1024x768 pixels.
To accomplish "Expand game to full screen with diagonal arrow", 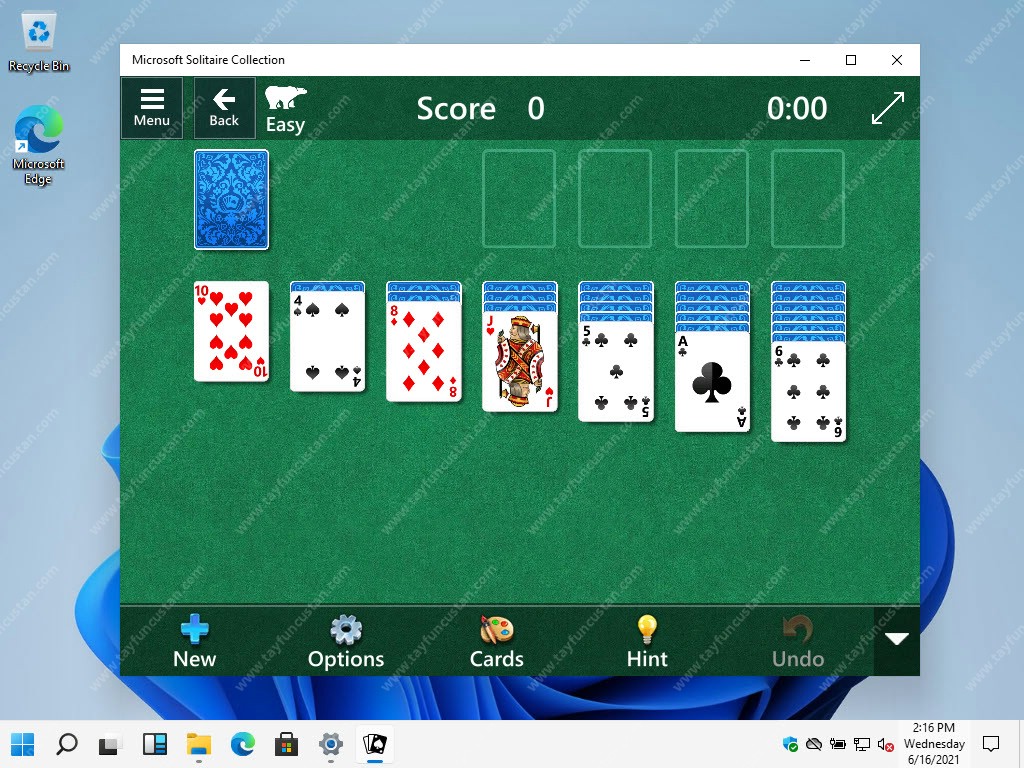I will (888, 108).
